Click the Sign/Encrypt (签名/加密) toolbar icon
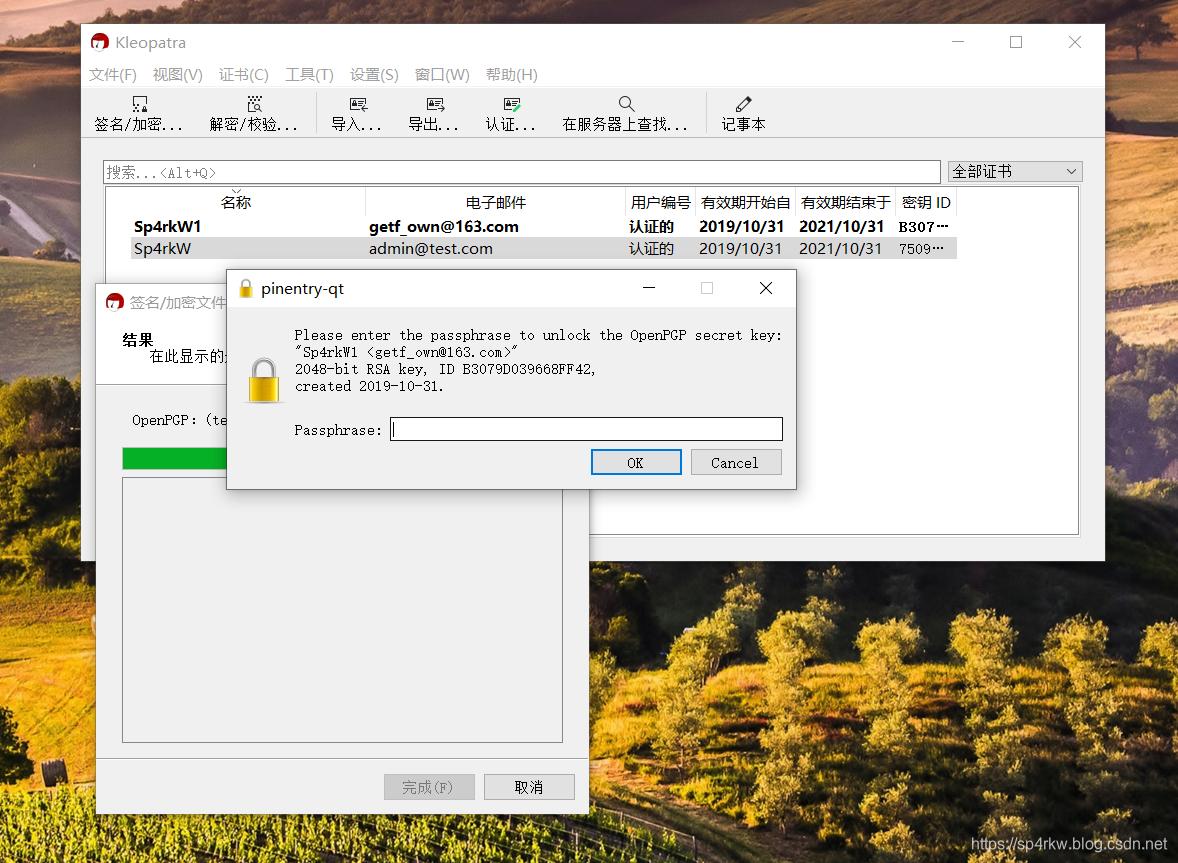This screenshot has height=863, width=1178. (139, 105)
